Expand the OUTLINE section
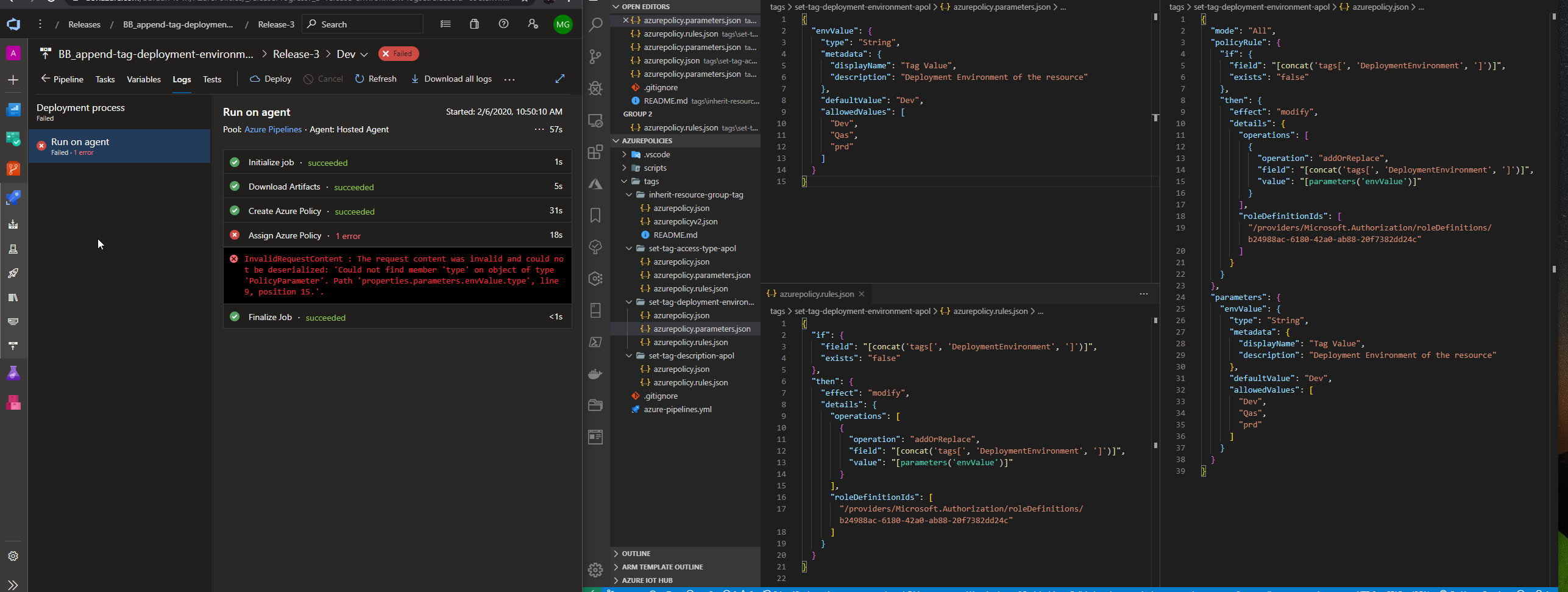1568x592 pixels. 636,554
